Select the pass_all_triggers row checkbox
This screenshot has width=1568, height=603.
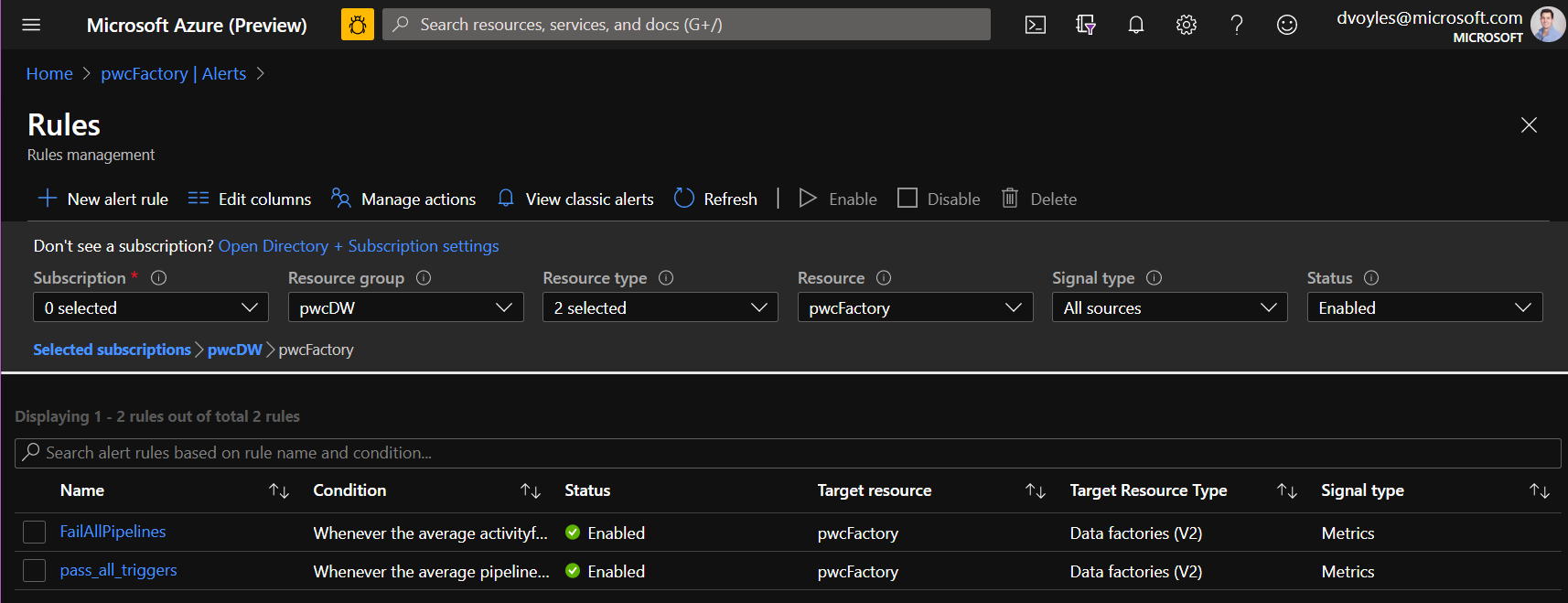35,571
